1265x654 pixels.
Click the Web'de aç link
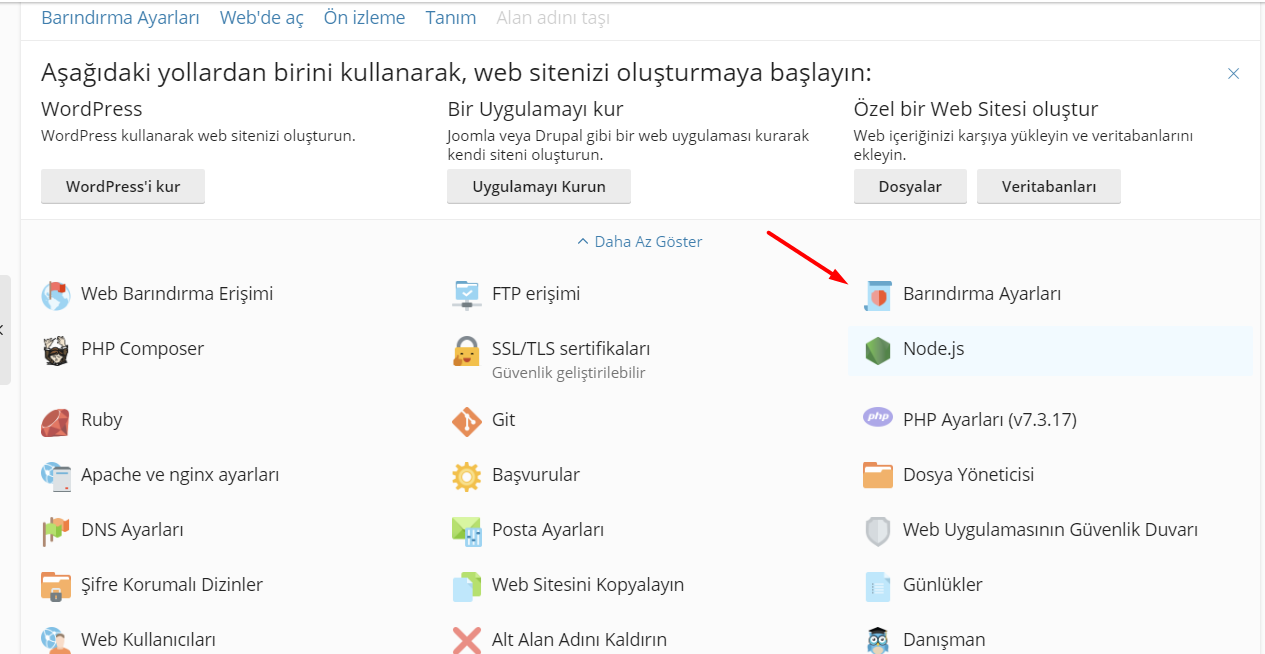coord(261,18)
